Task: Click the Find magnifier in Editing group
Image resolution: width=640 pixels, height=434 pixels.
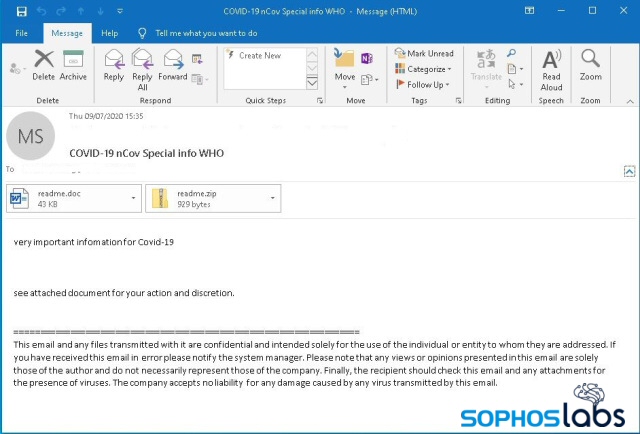Action: click(x=511, y=53)
